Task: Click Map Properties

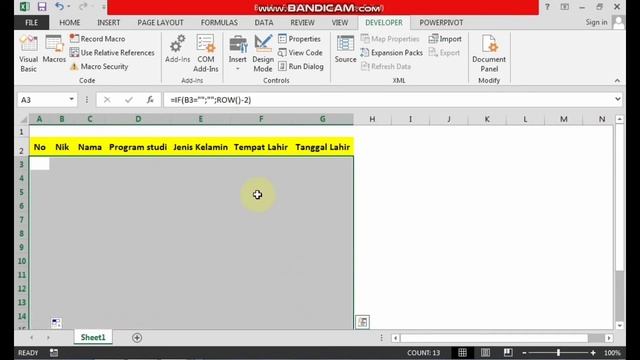Action: point(390,39)
